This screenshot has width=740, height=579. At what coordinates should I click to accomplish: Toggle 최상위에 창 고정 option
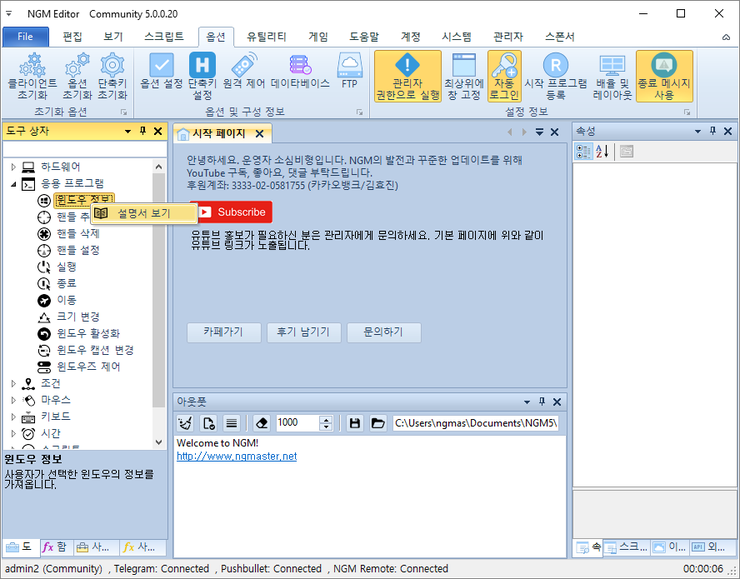pyautogui.click(x=464, y=76)
